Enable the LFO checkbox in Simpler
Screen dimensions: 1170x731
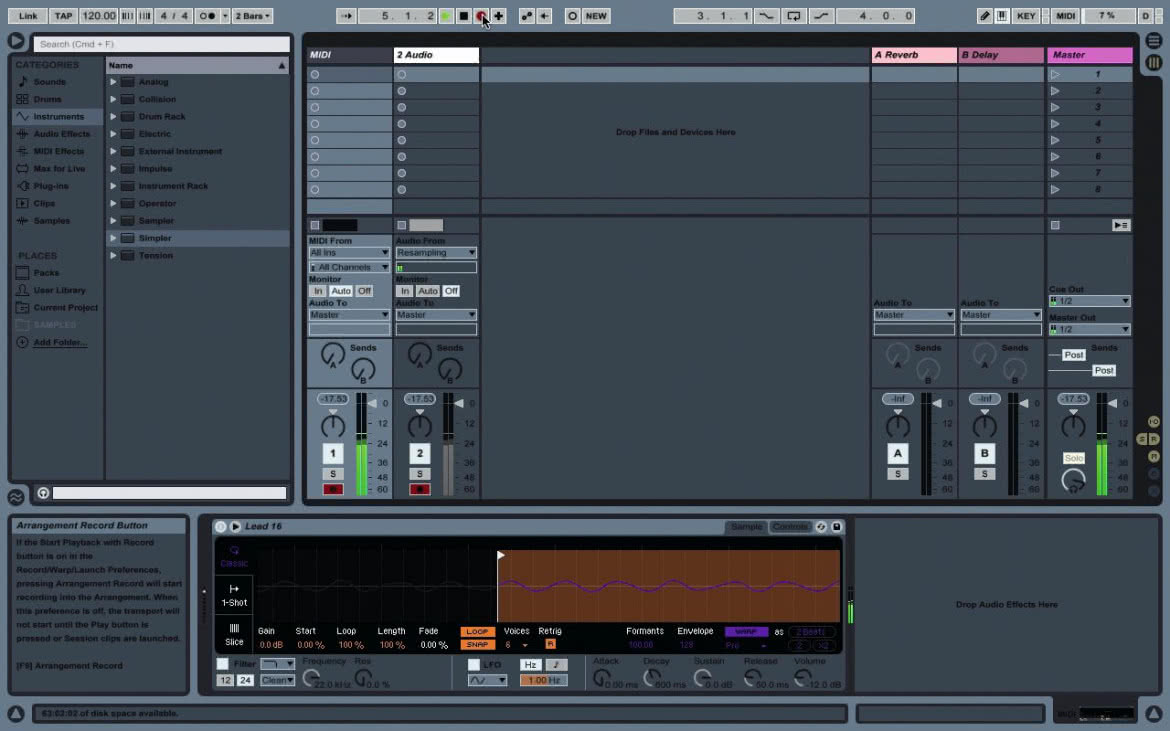click(473, 665)
